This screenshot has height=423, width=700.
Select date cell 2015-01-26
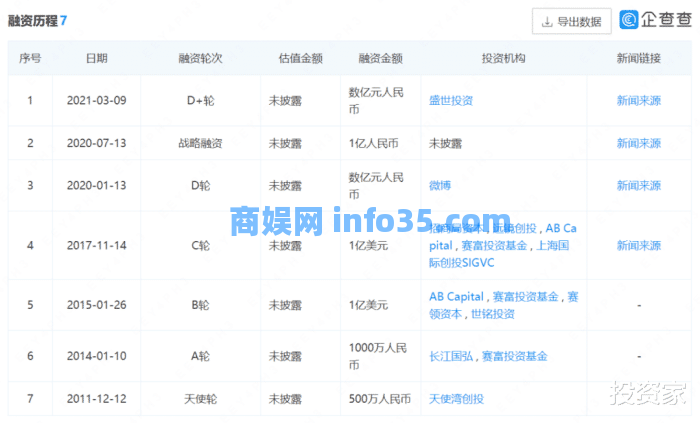point(96,305)
